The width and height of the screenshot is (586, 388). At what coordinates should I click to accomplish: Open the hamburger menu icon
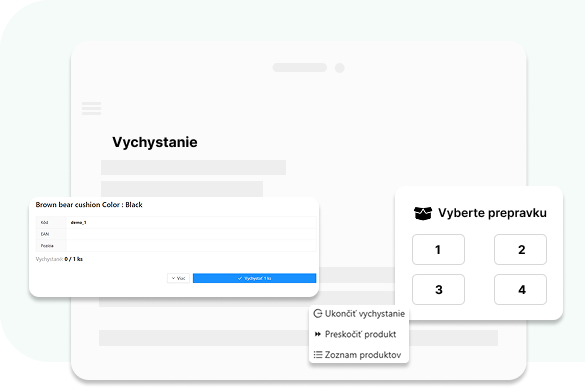(92, 108)
